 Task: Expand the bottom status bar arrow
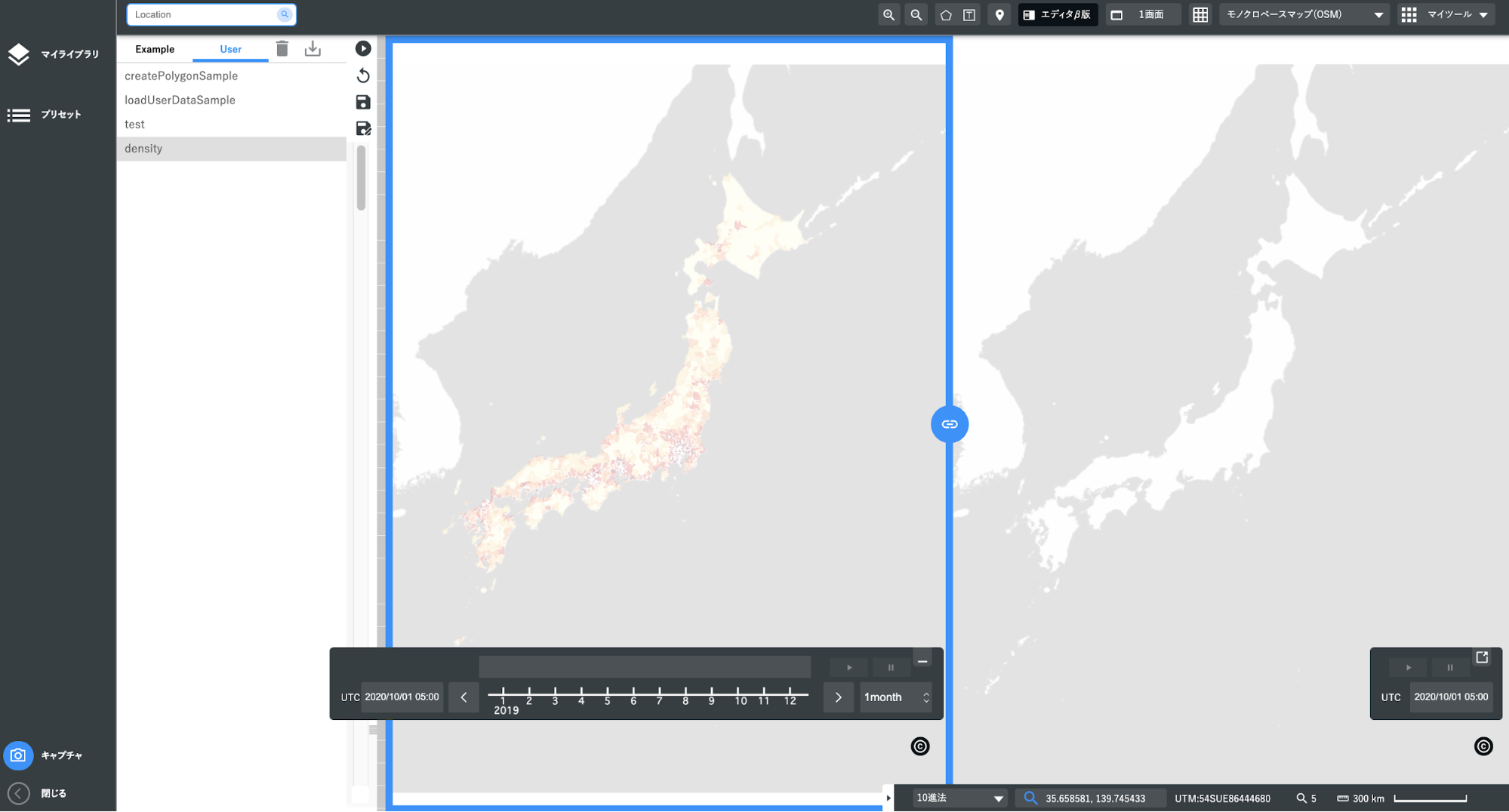pos(888,798)
